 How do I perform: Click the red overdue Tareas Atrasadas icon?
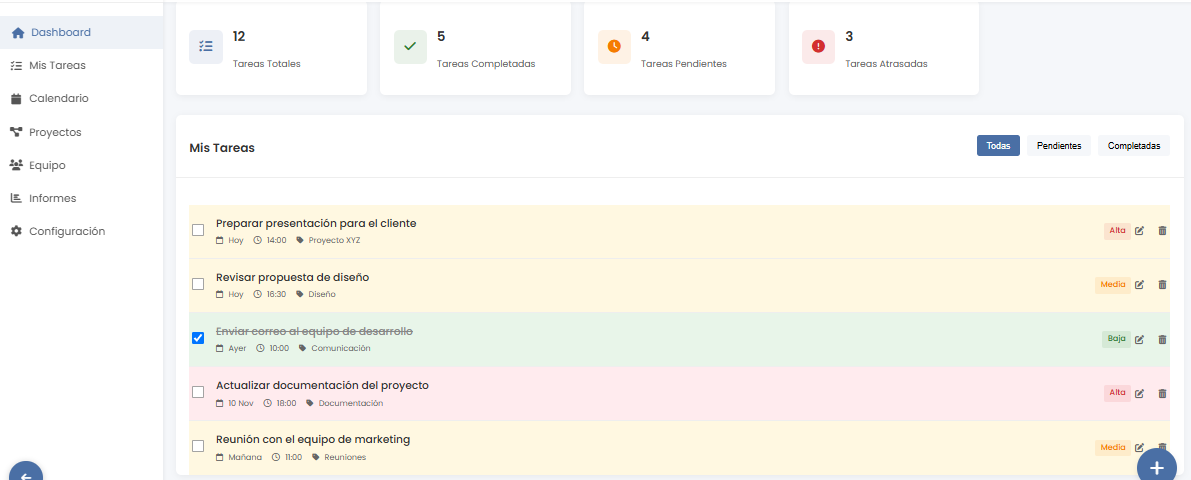(818, 46)
